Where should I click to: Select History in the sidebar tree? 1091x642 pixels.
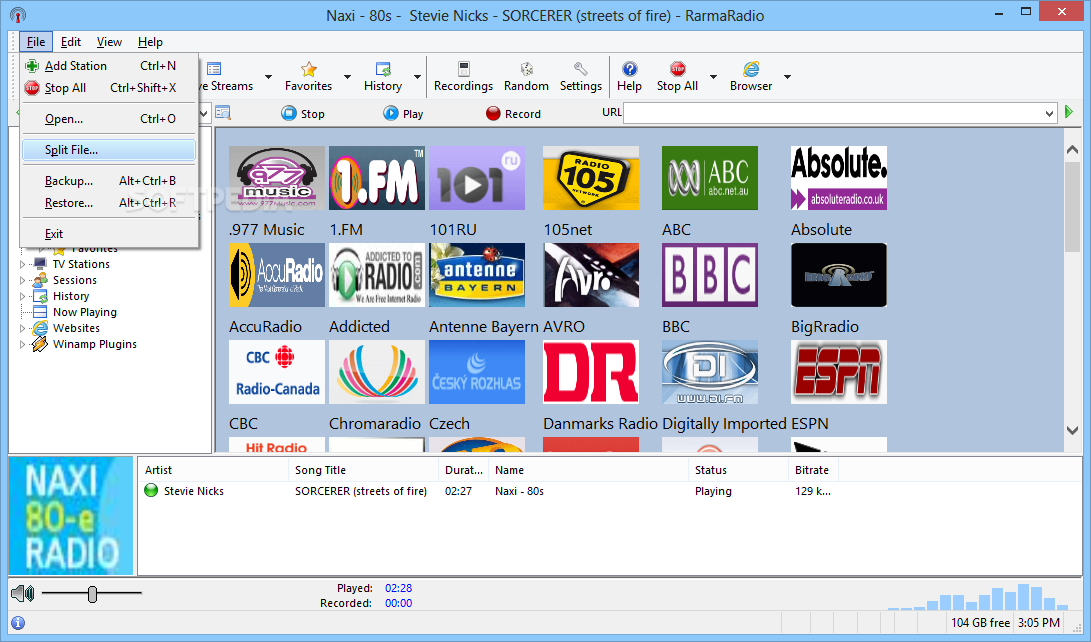[70, 296]
